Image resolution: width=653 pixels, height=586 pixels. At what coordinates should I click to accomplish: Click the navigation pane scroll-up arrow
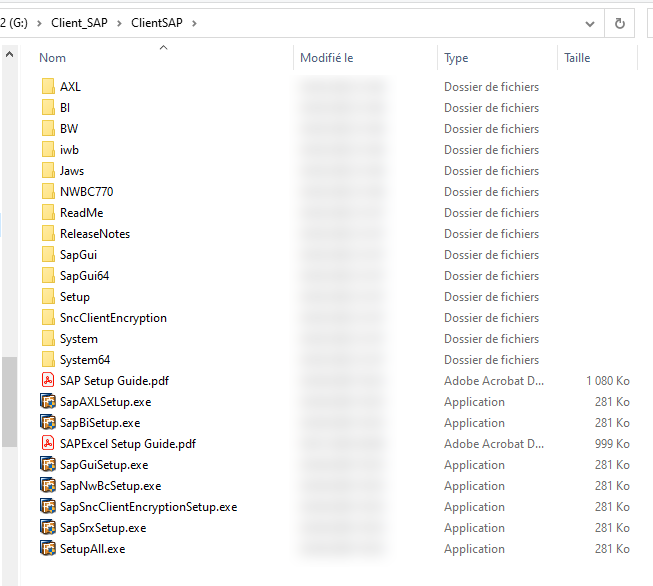[x=9, y=54]
